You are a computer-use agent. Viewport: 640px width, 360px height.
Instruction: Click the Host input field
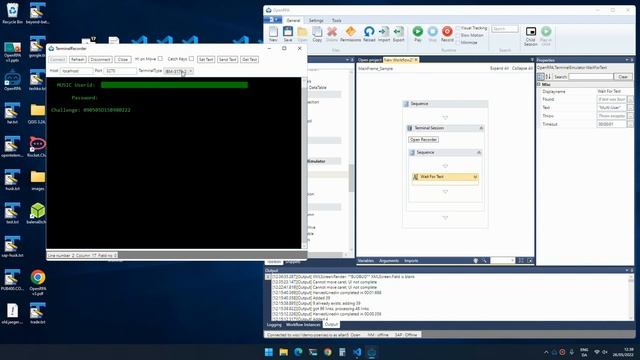click(76, 71)
